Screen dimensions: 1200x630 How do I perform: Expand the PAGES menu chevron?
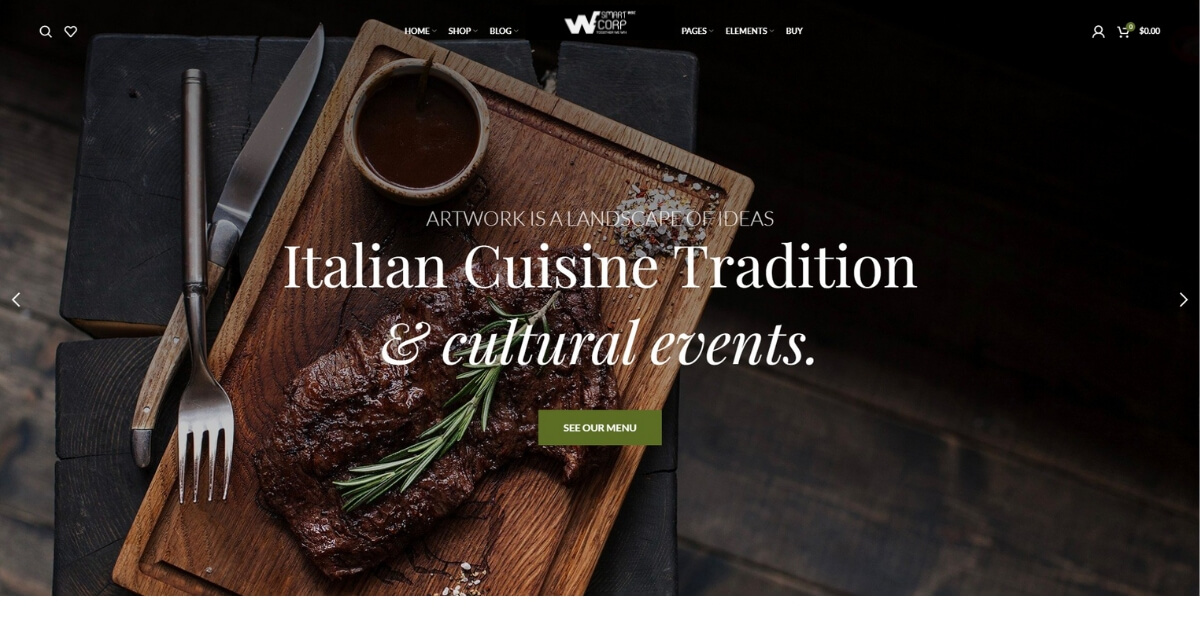pyautogui.click(x=712, y=32)
